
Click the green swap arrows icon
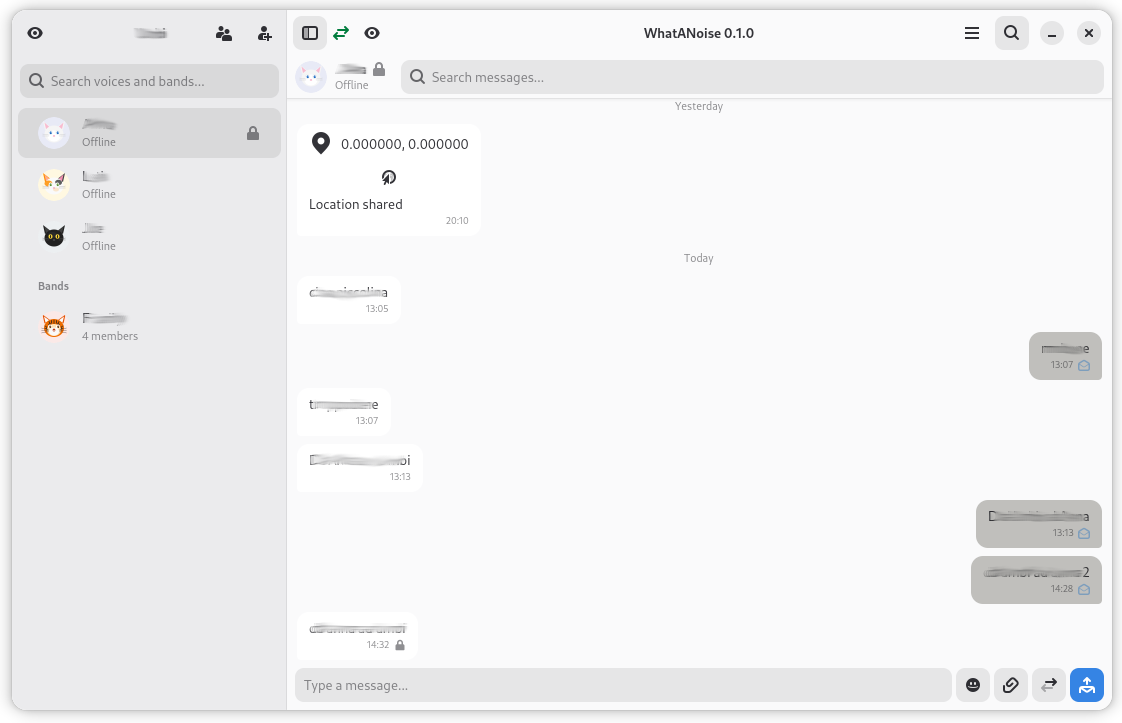[341, 33]
